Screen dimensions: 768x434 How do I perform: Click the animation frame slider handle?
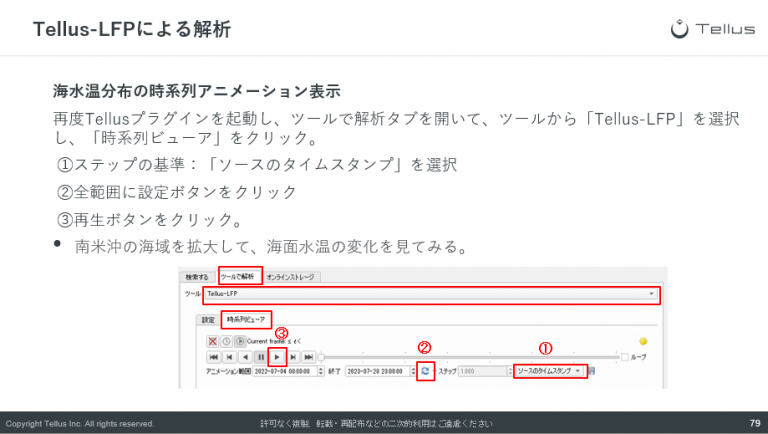[321, 357]
